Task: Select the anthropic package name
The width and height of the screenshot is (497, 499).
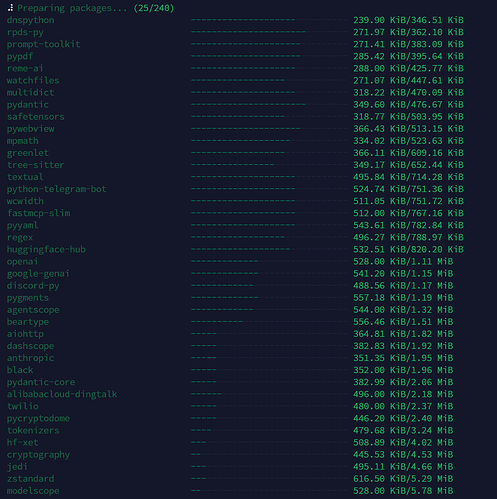Action: (30, 358)
